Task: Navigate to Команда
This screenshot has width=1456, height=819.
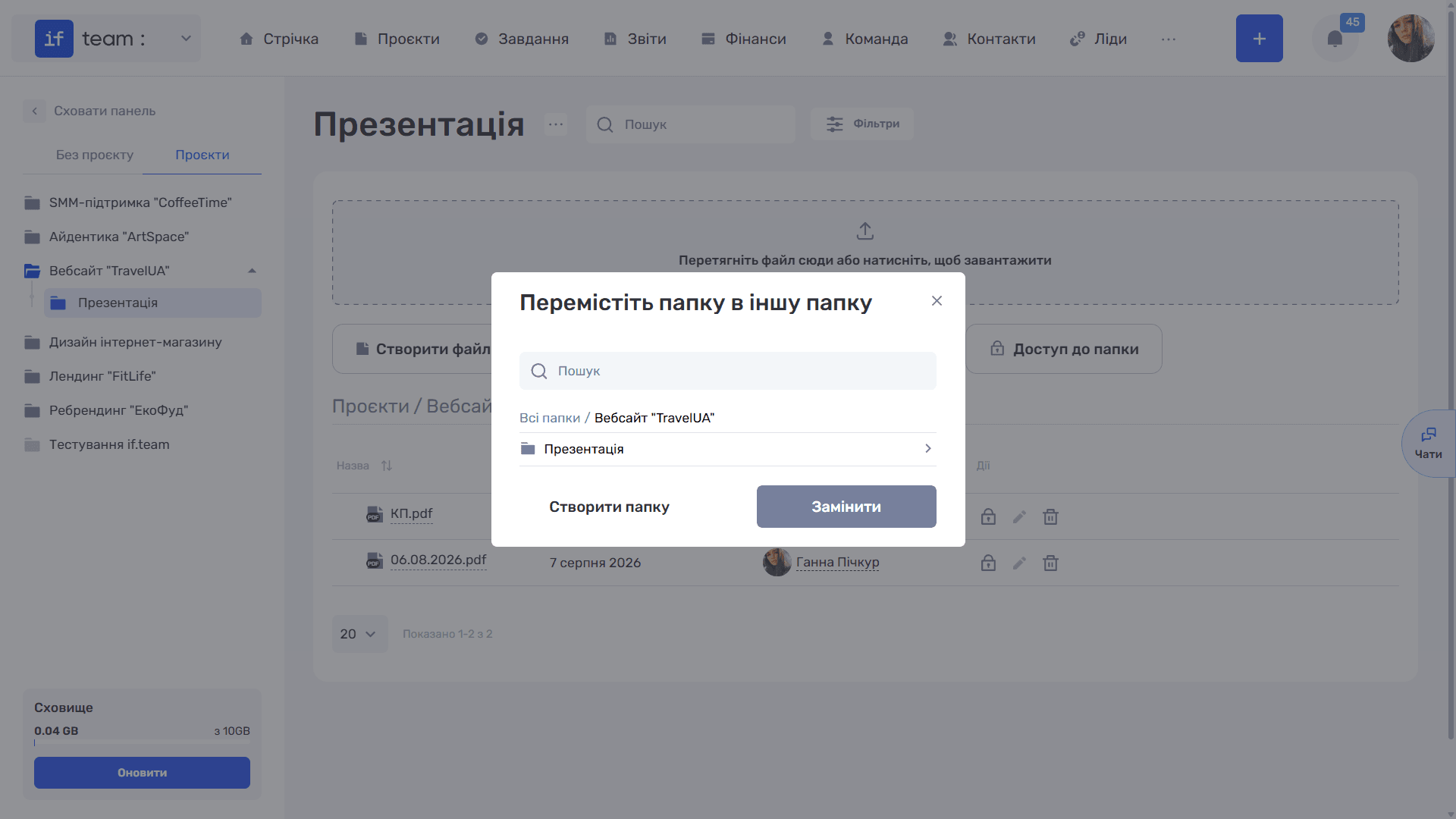Action: 864,39
